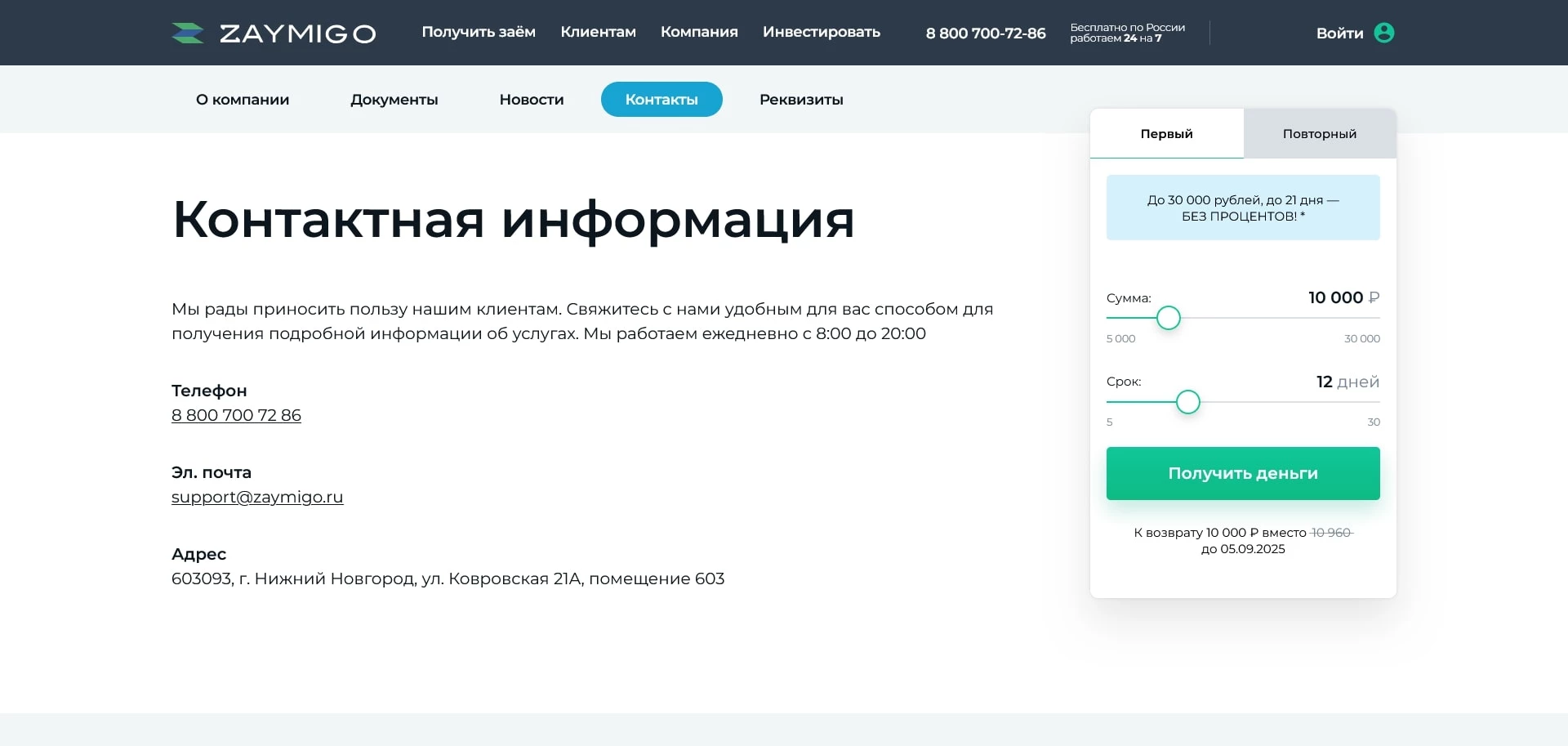This screenshot has height=746, width=1568.
Task: Click the Срок slider handle
Action: [x=1188, y=402]
